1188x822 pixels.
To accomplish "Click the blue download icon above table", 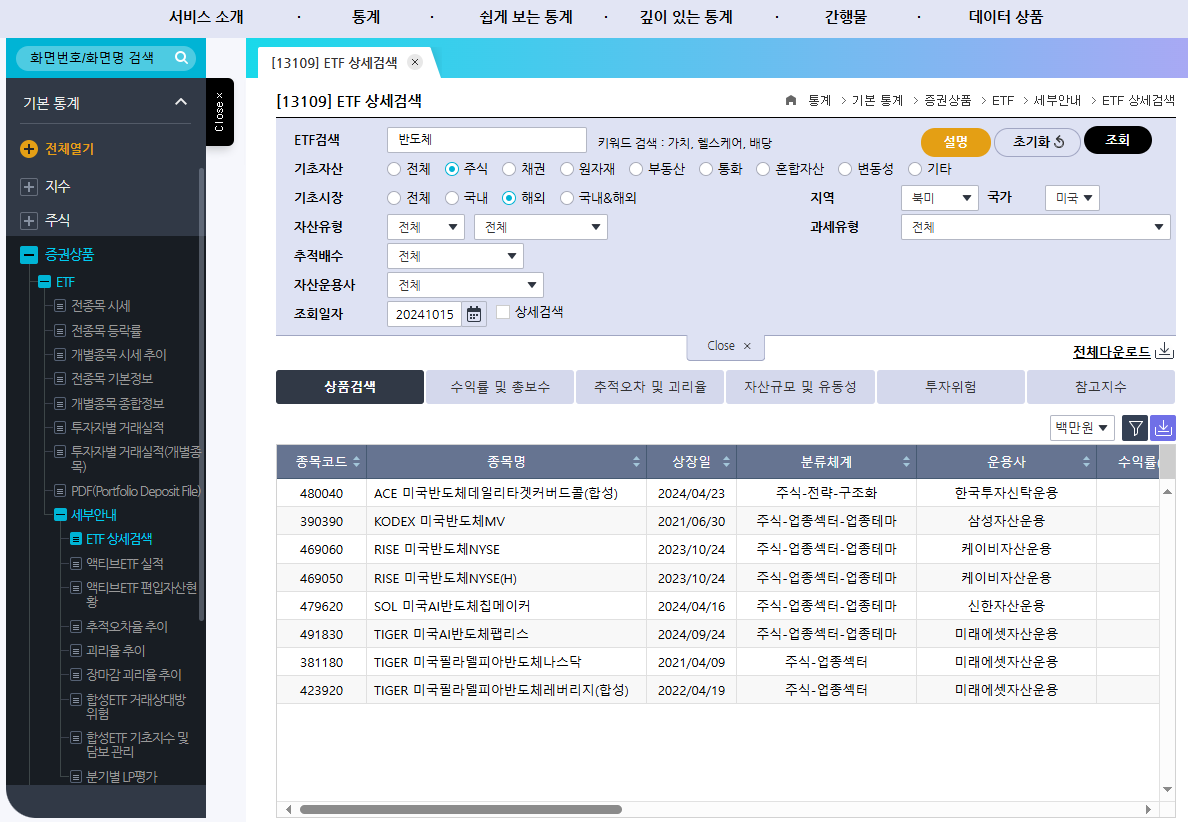I will click(x=1162, y=428).
